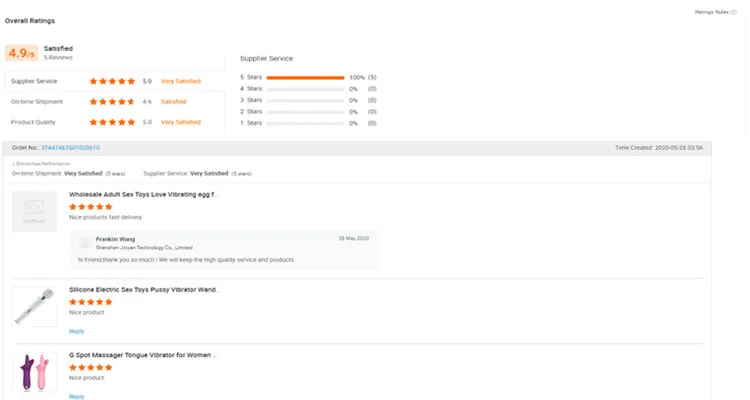Click the Supplier Service star rating icons
Screen dimensions: 750x400
[x=112, y=81]
